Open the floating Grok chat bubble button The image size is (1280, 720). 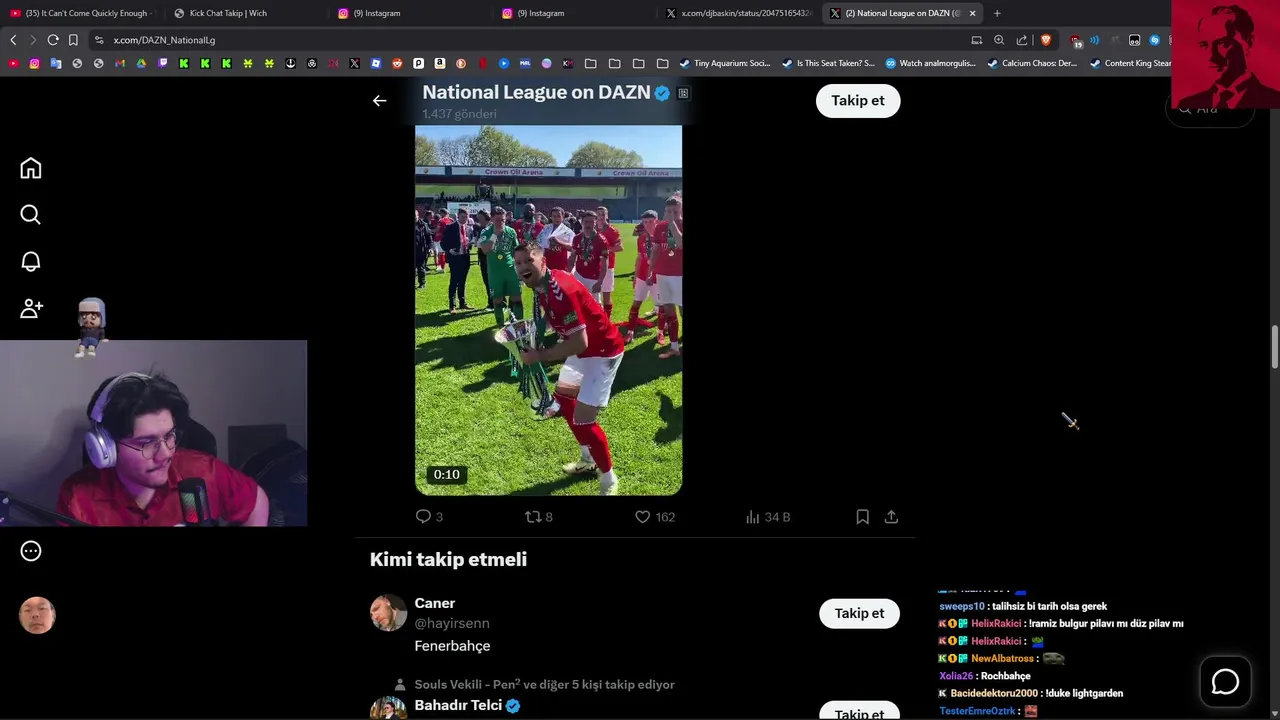tap(1225, 682)
